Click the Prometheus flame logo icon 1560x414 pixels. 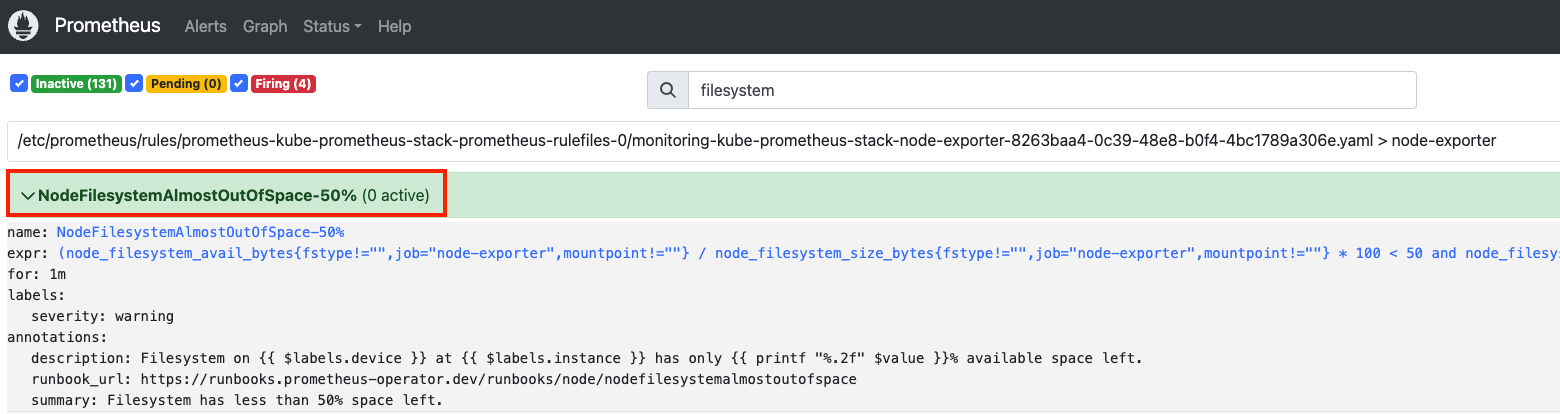[23, 26]
